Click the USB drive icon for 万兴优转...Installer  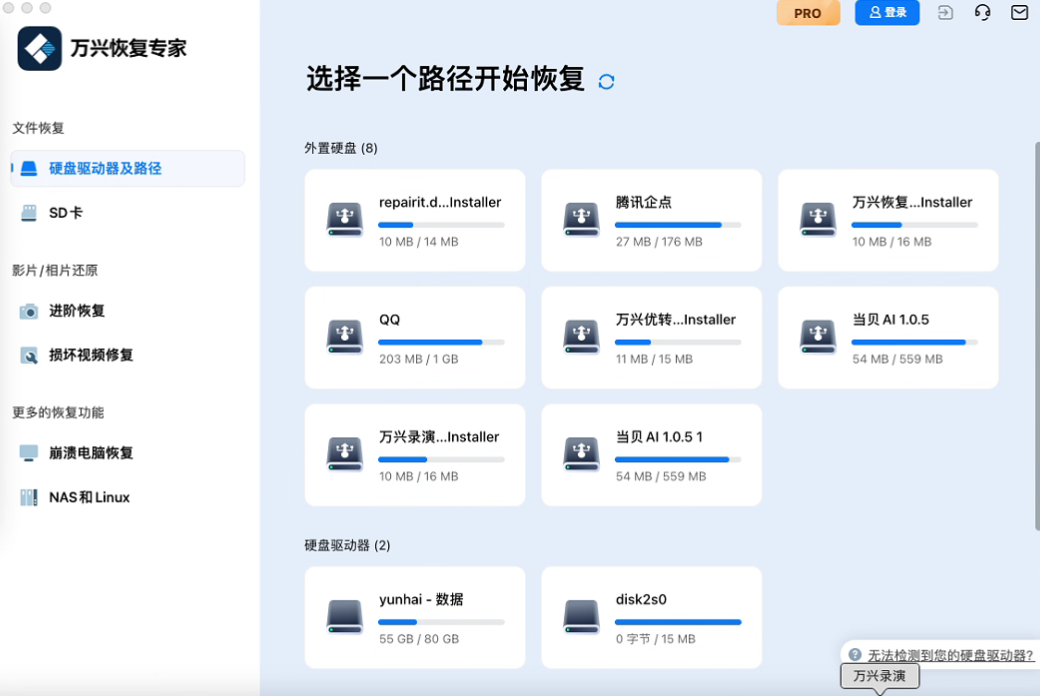click(x=582, y=337)
